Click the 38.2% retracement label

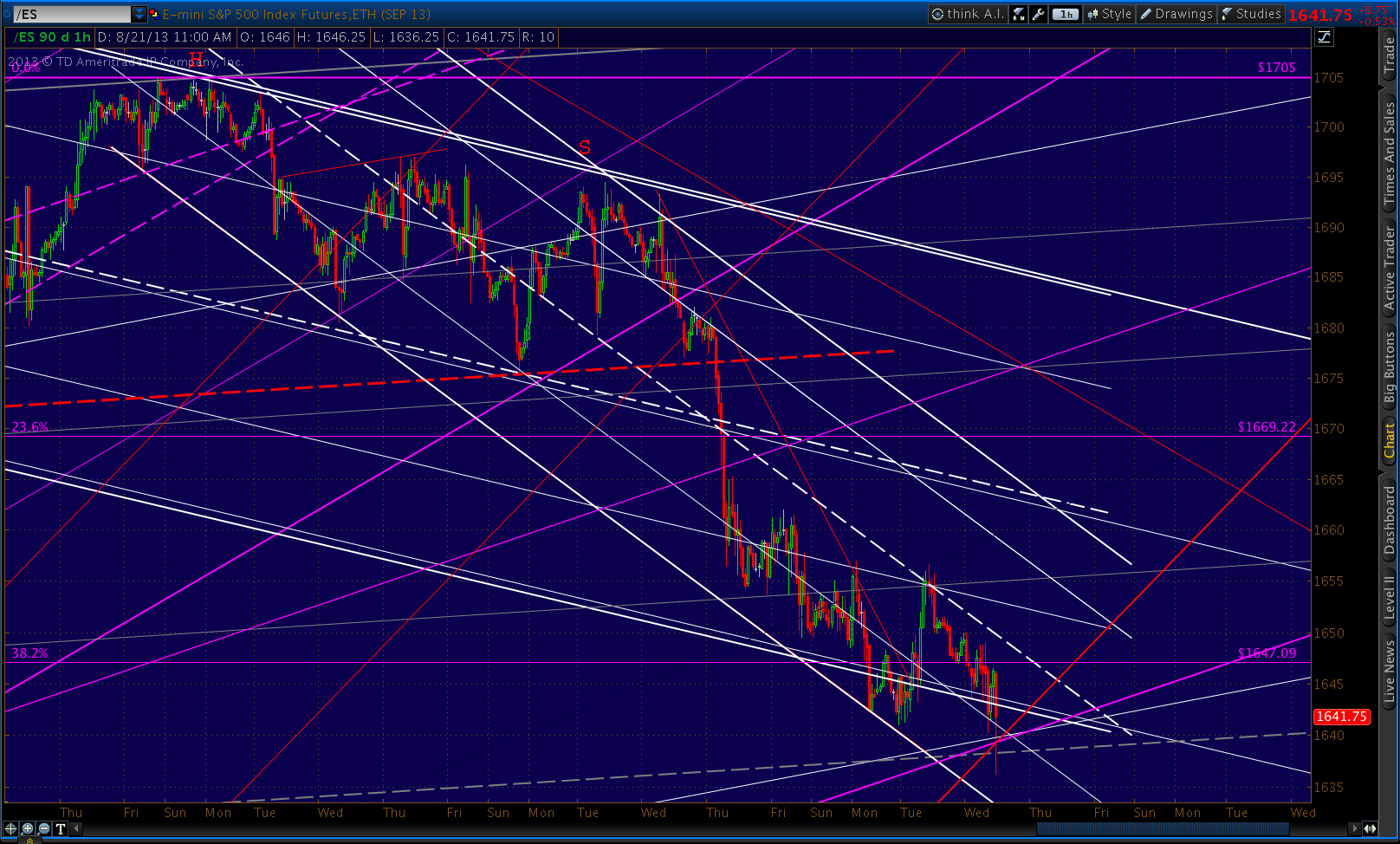point(29,653)
